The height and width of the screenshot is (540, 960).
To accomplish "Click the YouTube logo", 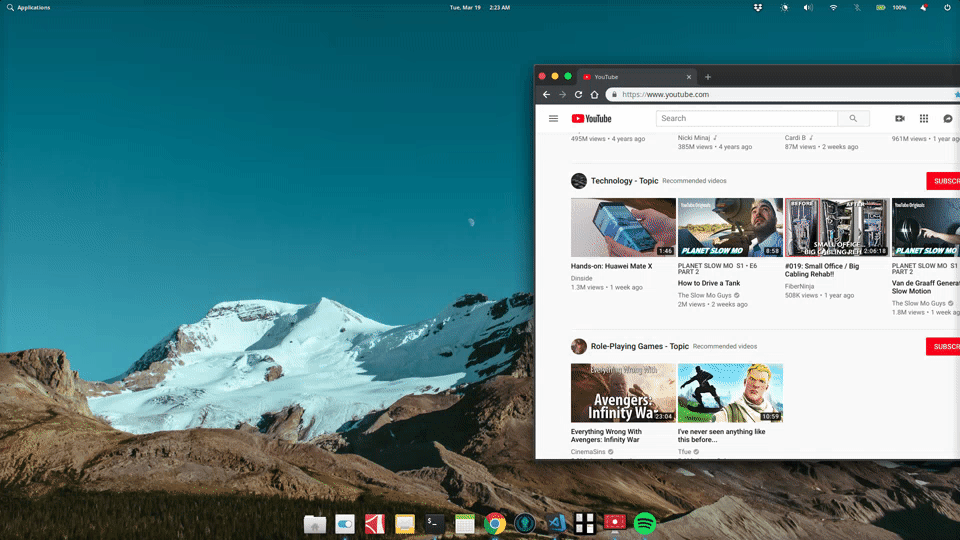I will [x=591, y=119].
